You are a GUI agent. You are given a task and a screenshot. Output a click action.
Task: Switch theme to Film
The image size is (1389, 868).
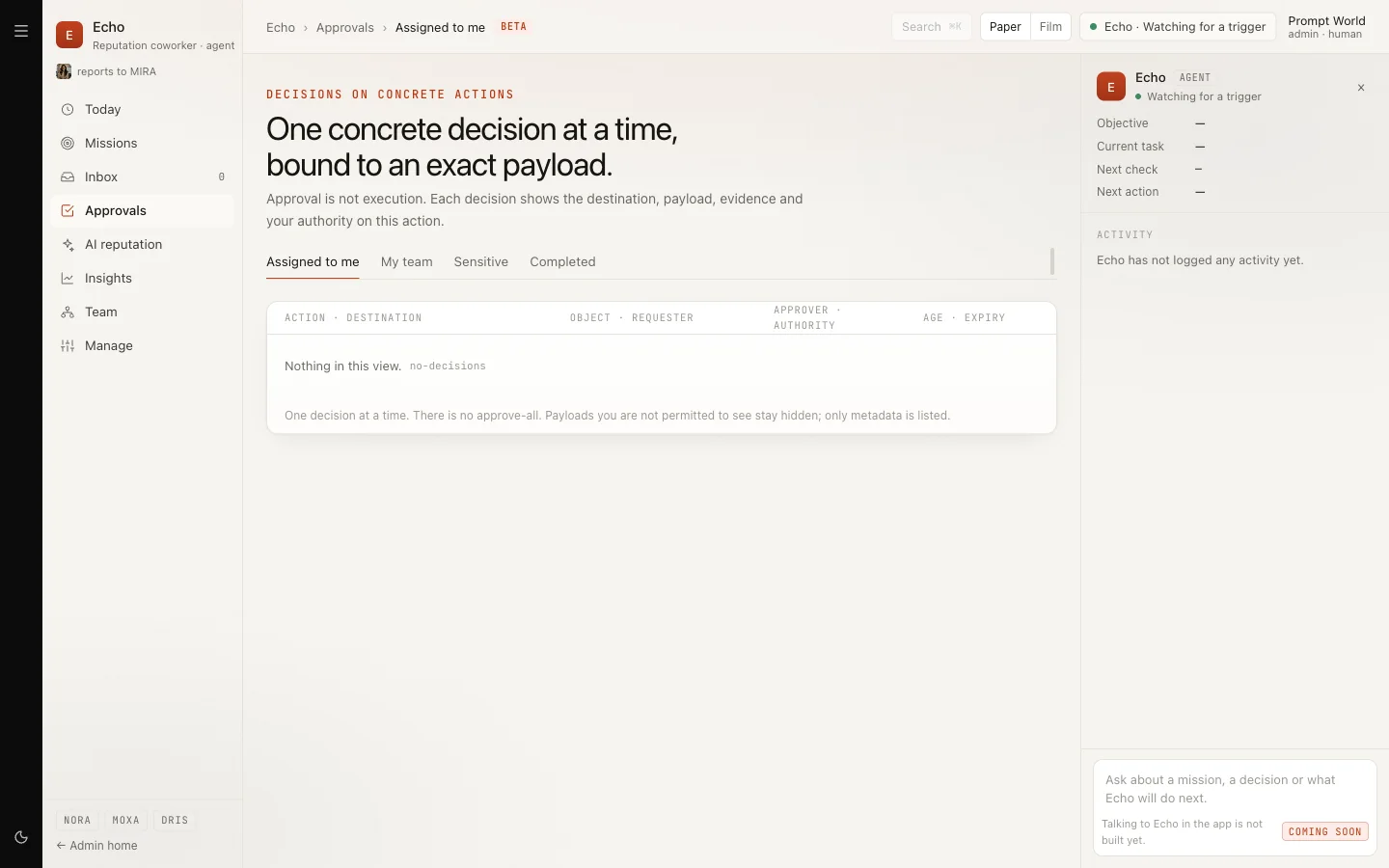point(1050,27)
